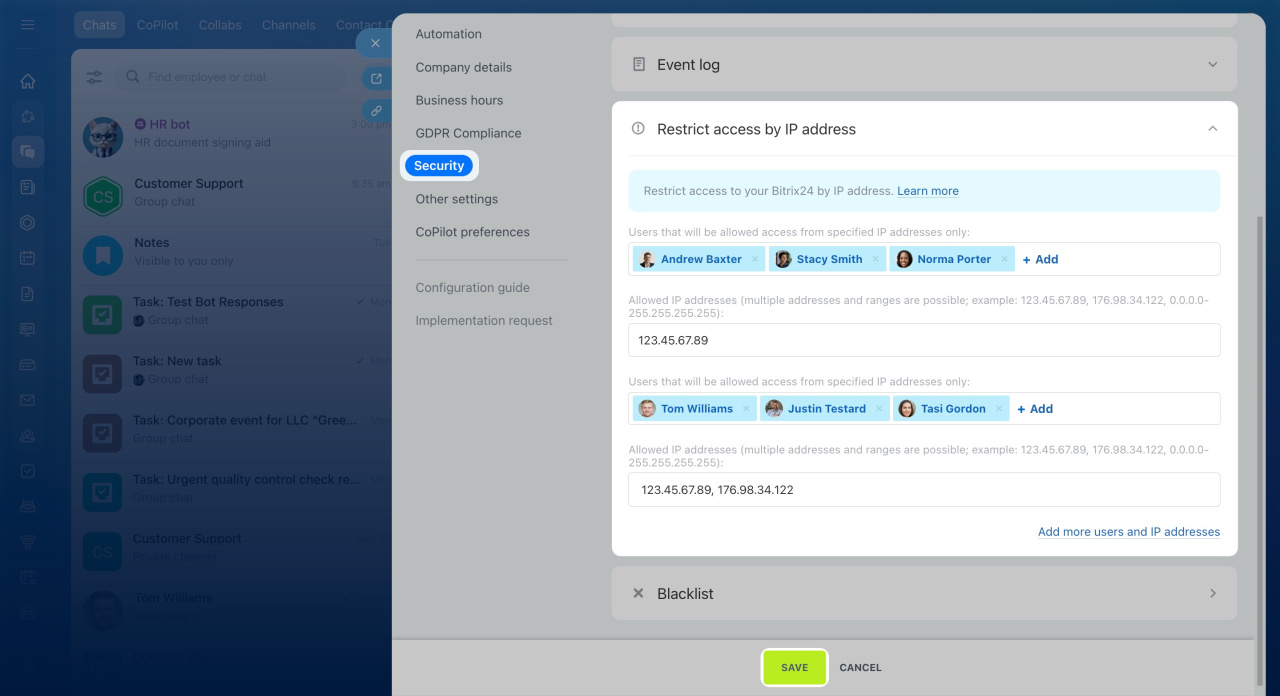
Task: Open the Security settings menu item
Action: 439,166
